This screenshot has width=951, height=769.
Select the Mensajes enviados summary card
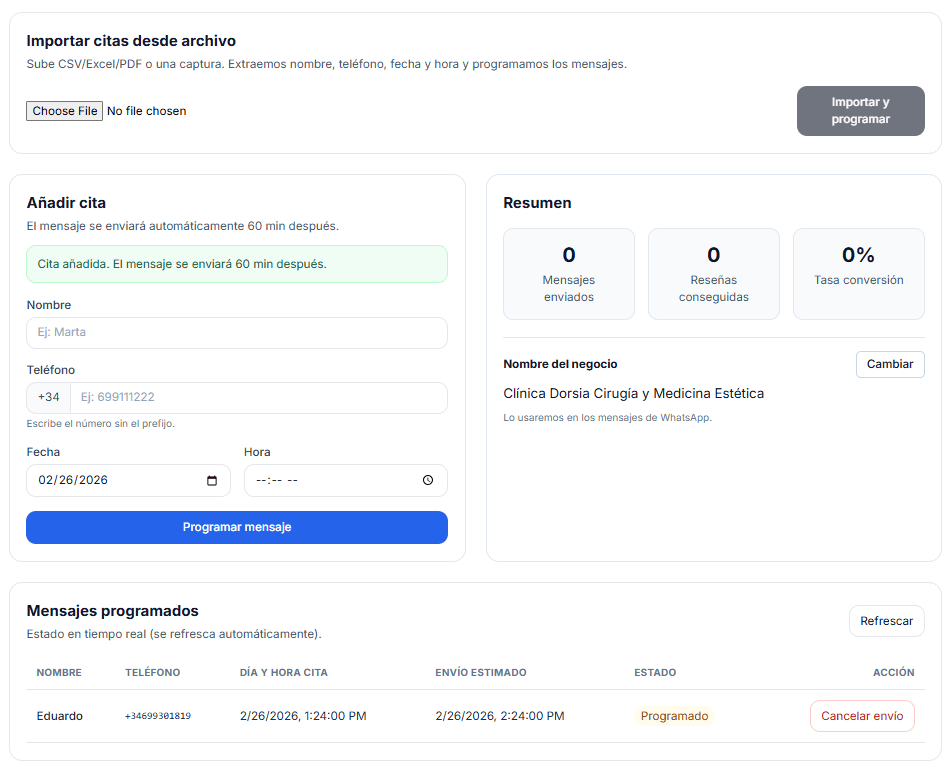pyautogui.click(x=568, y=274)
